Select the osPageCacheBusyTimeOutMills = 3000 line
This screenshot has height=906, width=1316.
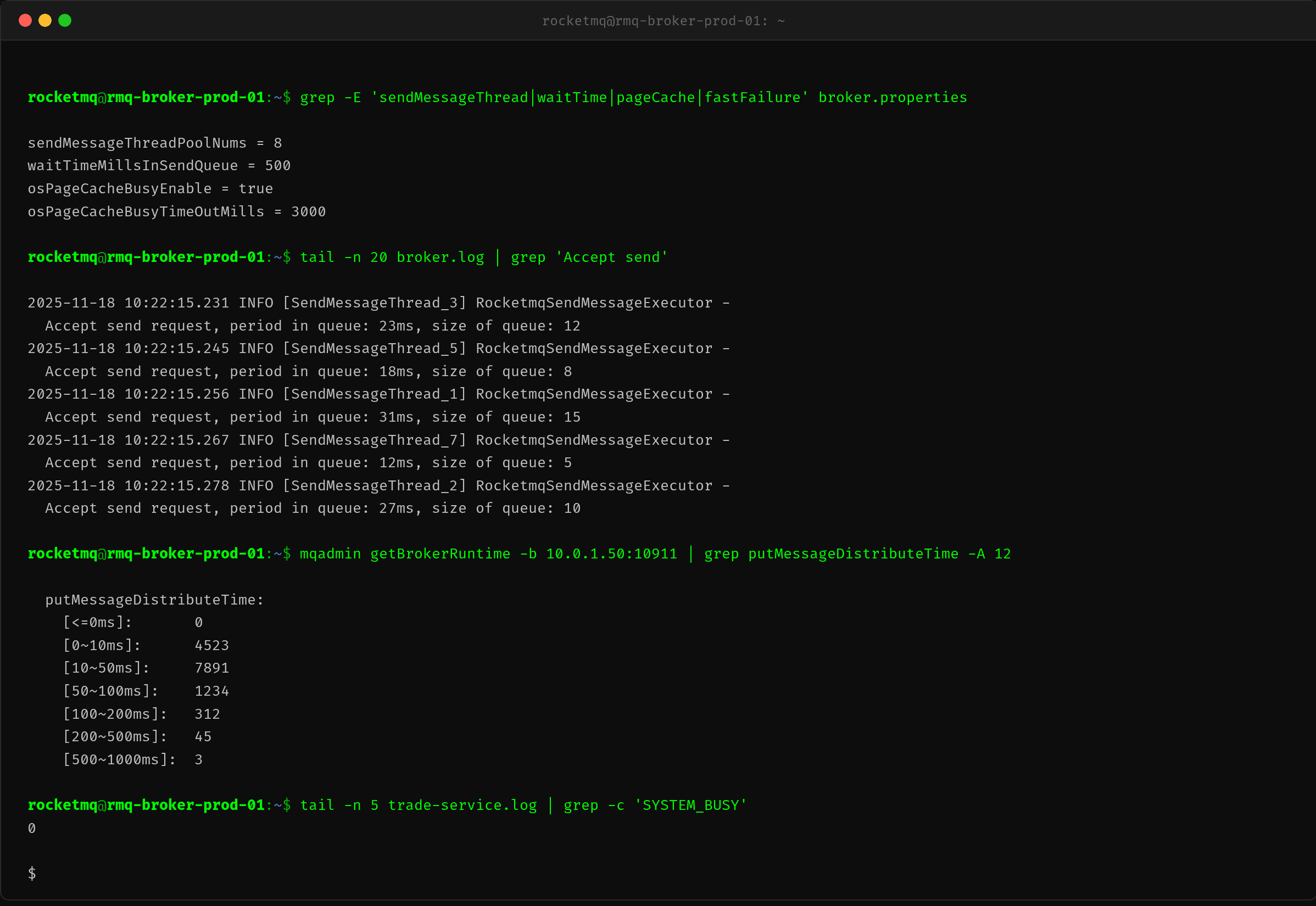tap(176, 212)
